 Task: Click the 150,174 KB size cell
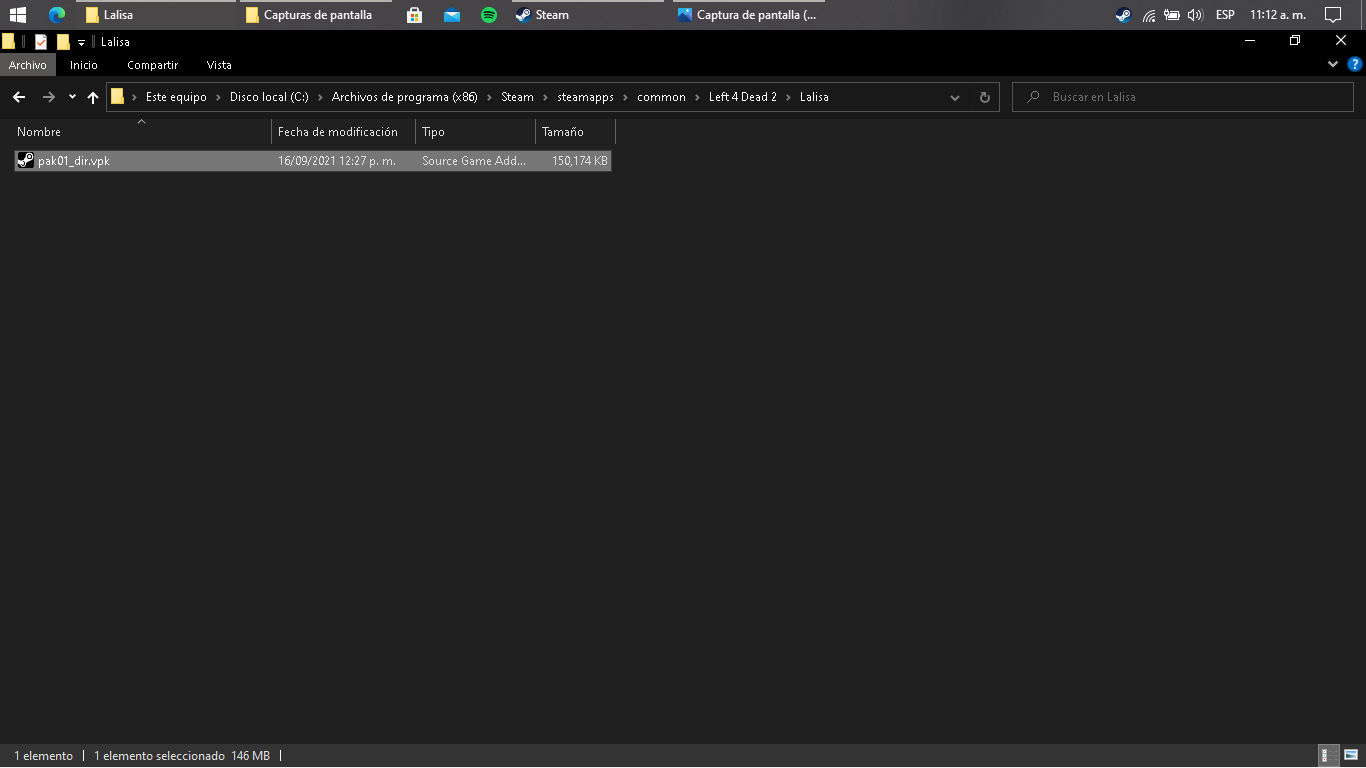pos(580,161)
